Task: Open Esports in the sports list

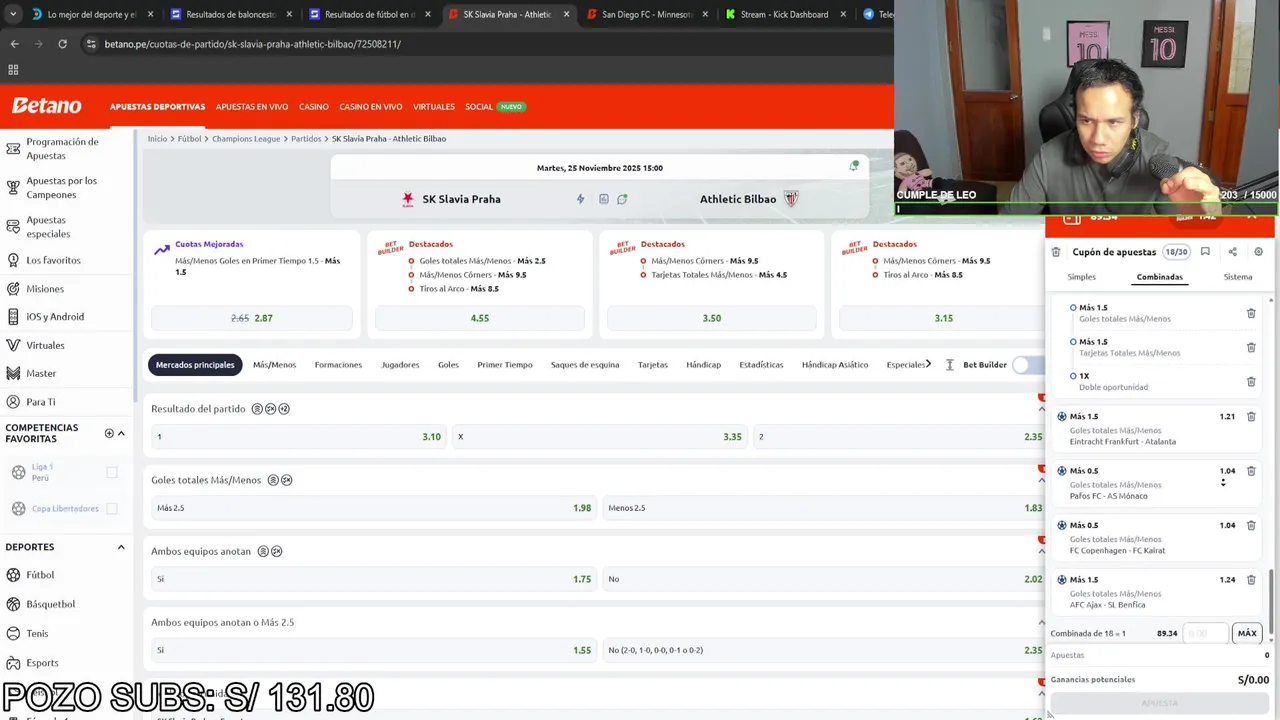Action: 42,663
